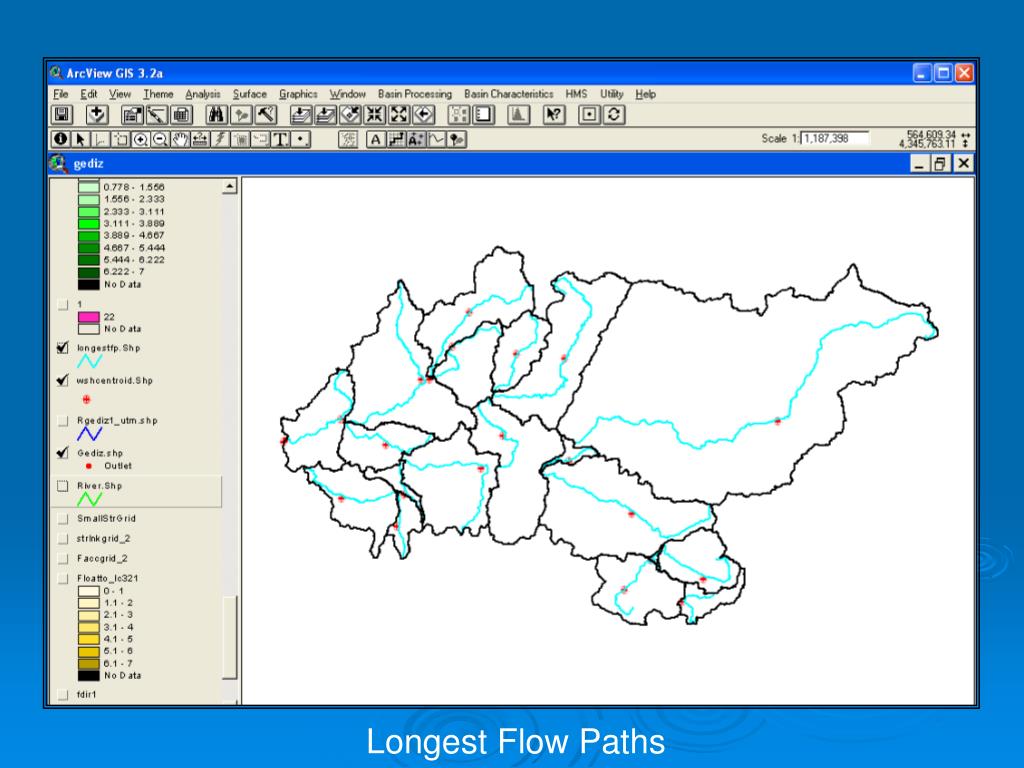This screenshot has height=768, width=1024.
Task: Open Theme Properties icon
Action: (132, 115)
